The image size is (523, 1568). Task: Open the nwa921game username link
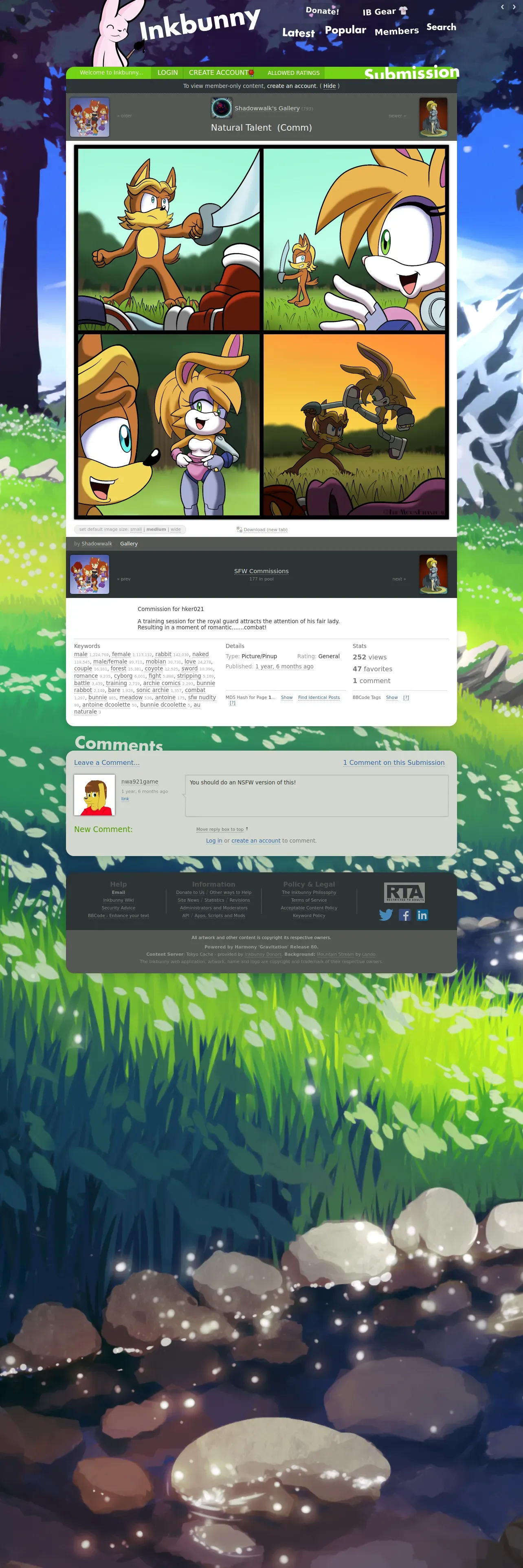tap(139, 781)
